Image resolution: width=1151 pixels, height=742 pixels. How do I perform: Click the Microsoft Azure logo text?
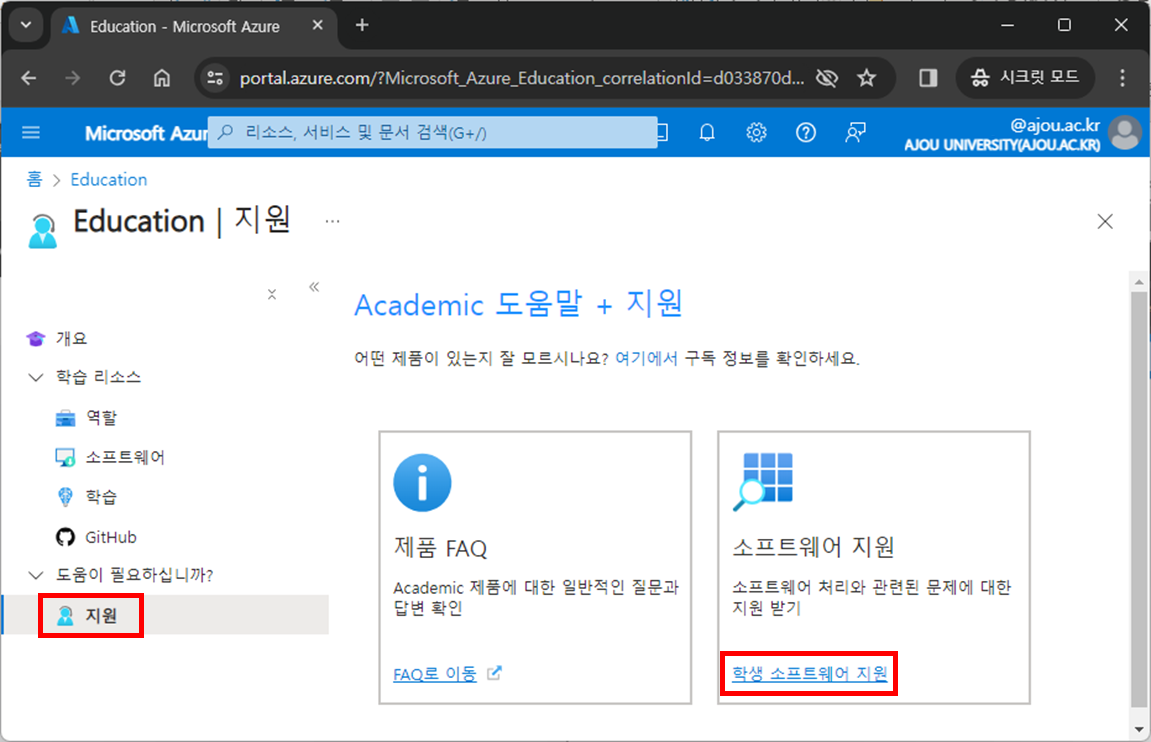(146, 133)
